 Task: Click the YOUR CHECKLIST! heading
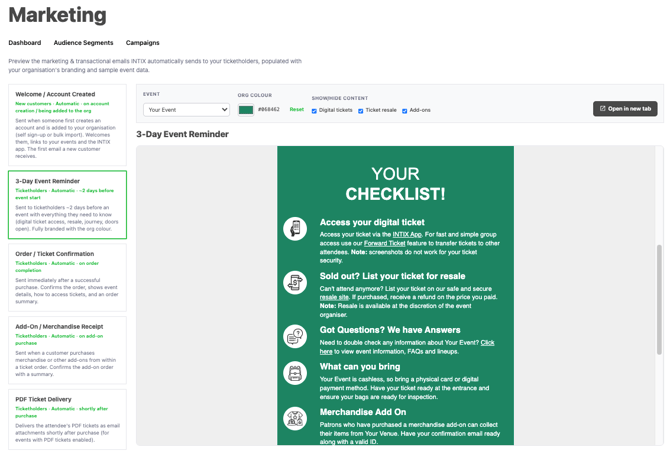pos(395,184)
